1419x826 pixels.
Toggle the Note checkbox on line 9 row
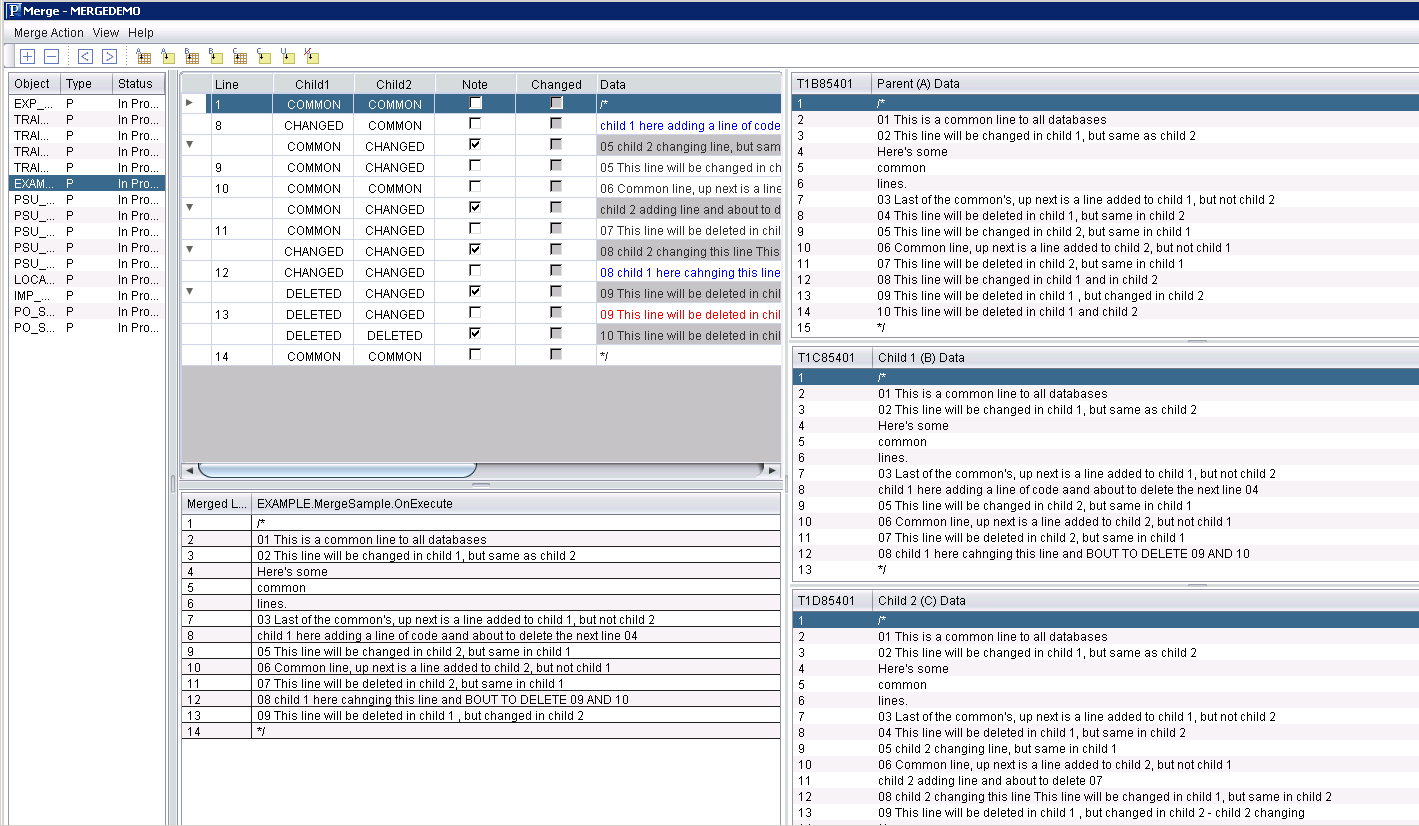475,166
